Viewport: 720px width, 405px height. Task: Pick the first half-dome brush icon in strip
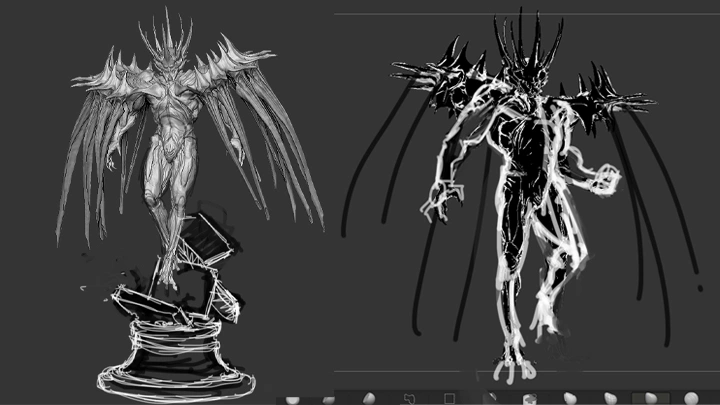[x=293, y=399]
